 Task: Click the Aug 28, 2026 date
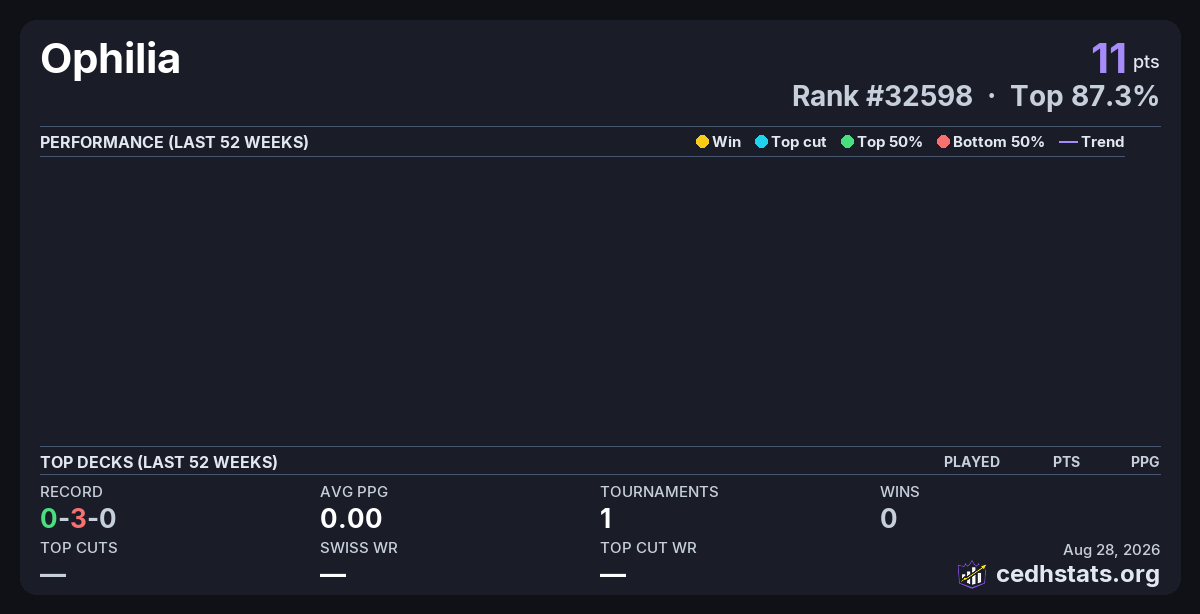[1112, 550]
